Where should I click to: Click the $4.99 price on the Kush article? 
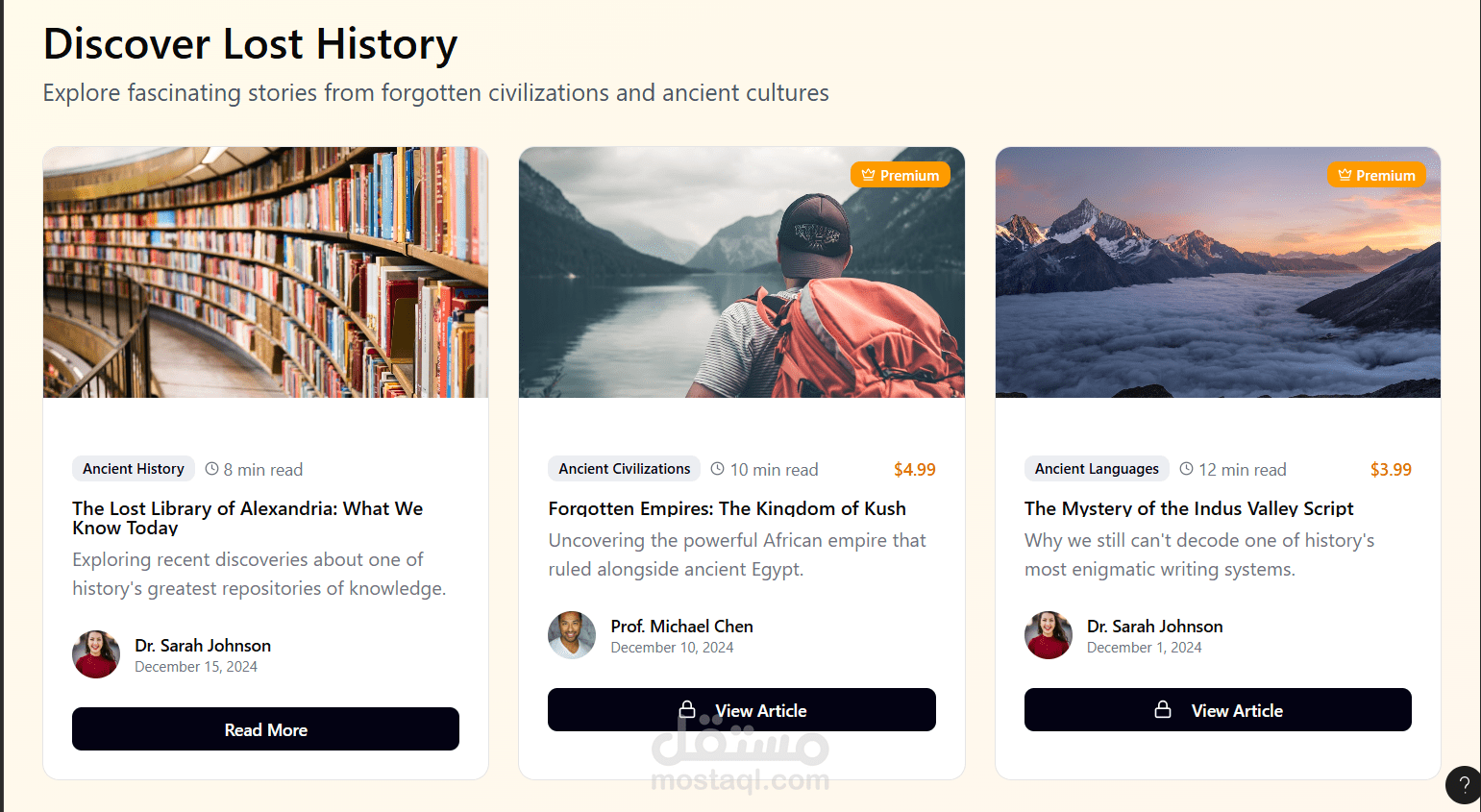(914, 469)
